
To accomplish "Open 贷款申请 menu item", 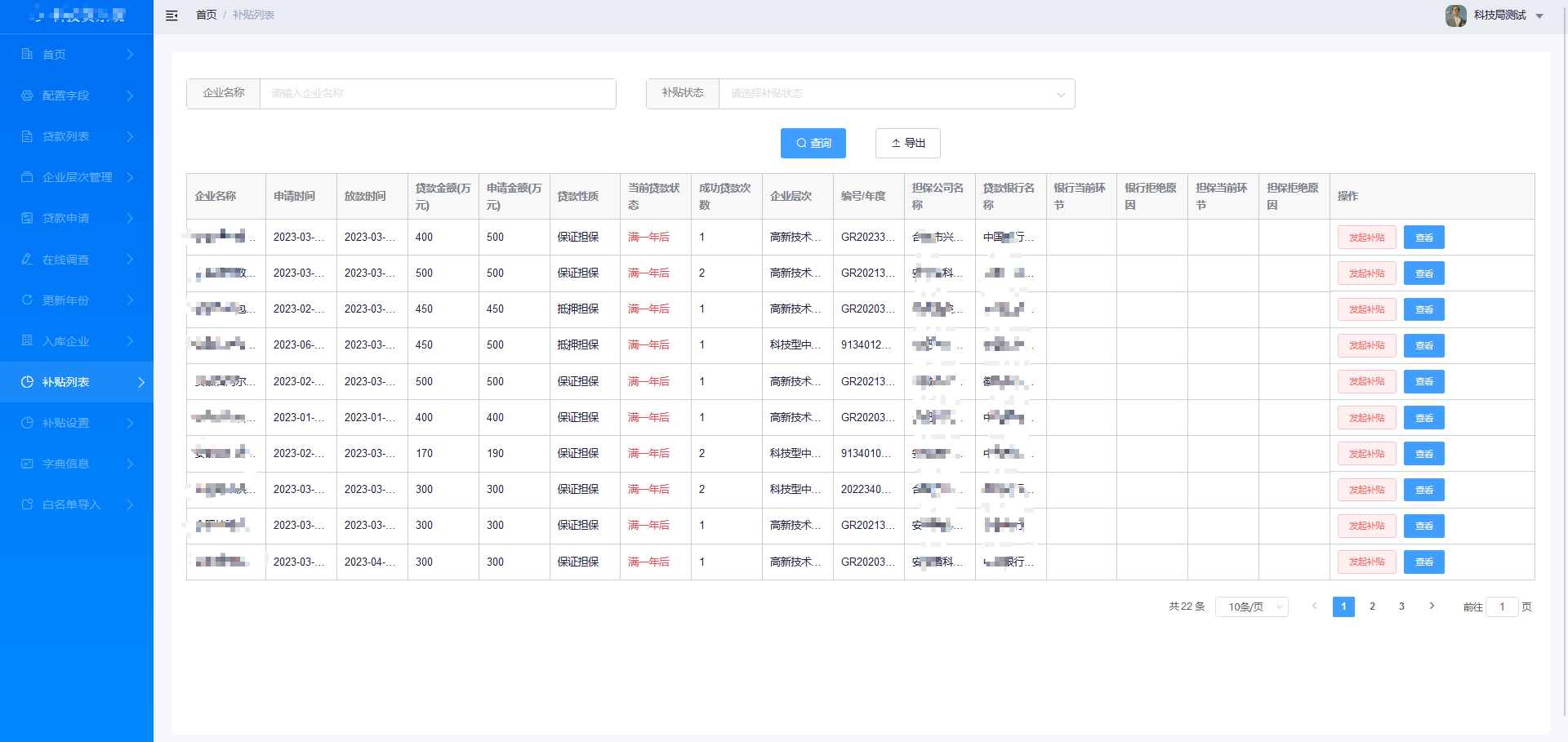I will [x=77, y=218].
